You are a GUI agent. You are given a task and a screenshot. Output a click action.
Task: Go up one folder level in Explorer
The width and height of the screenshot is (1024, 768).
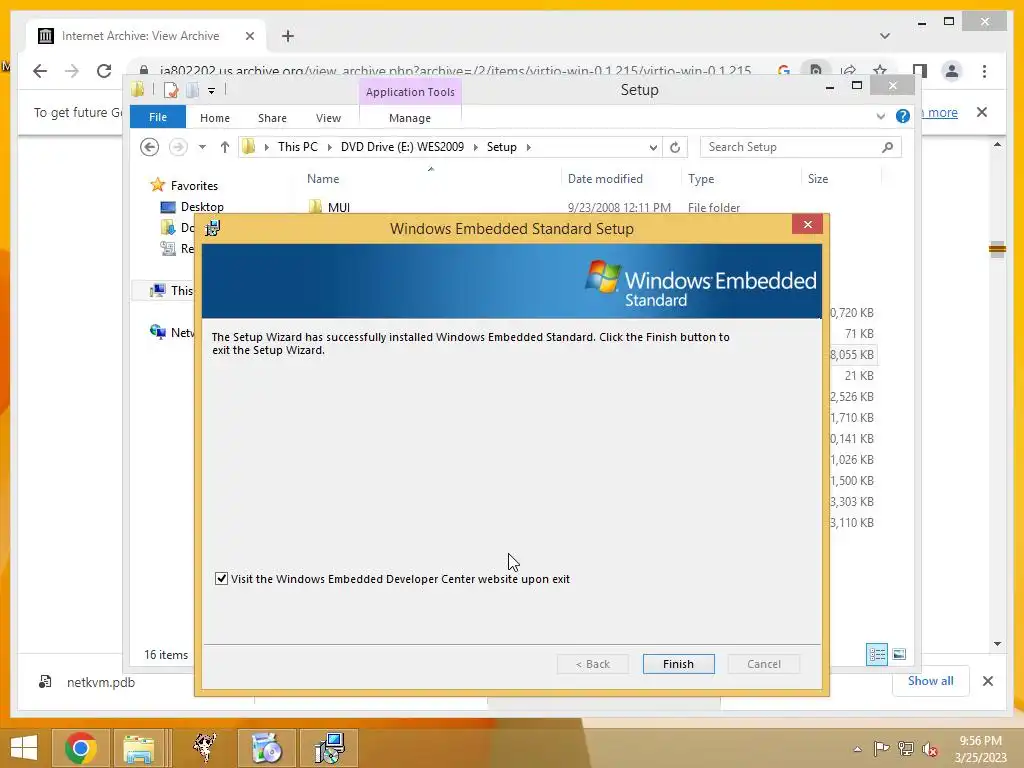tap(225, 147)
